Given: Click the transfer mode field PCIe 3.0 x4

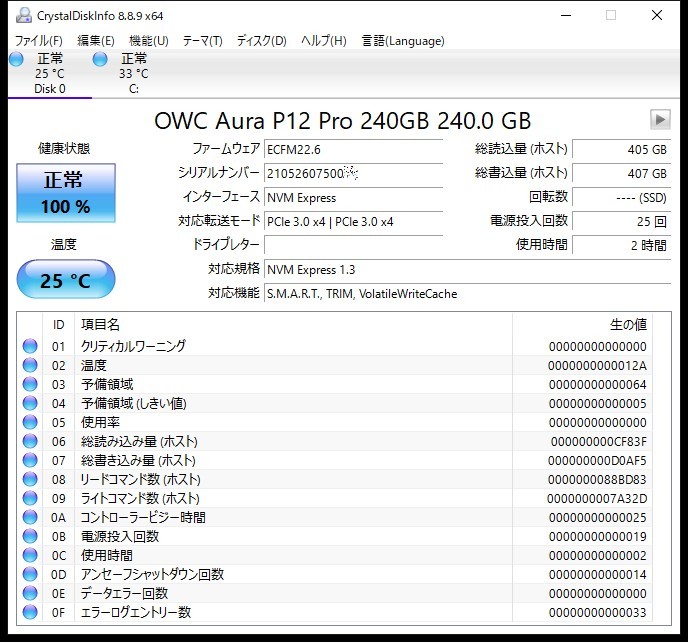Looking at the screenshot, I should pyautogui.click(x=353, y=222).
